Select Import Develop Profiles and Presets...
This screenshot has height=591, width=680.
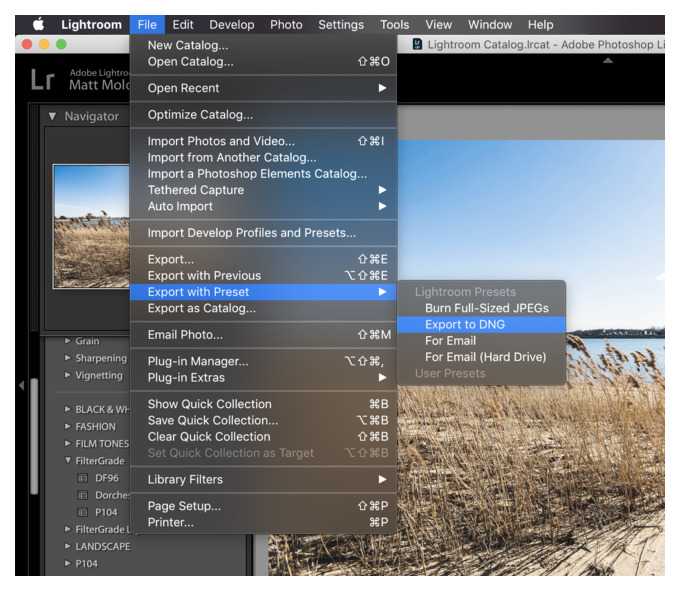263,233
